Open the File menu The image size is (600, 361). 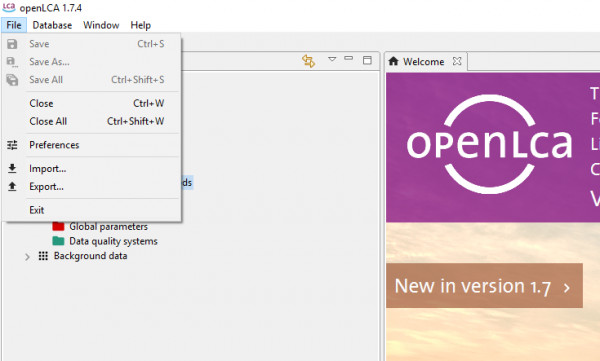pyautogui.click(x=14, y=25)
